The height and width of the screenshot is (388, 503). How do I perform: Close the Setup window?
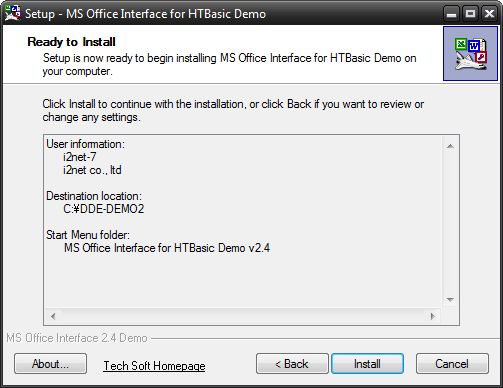pyautogui.click(x=489, y=14)
